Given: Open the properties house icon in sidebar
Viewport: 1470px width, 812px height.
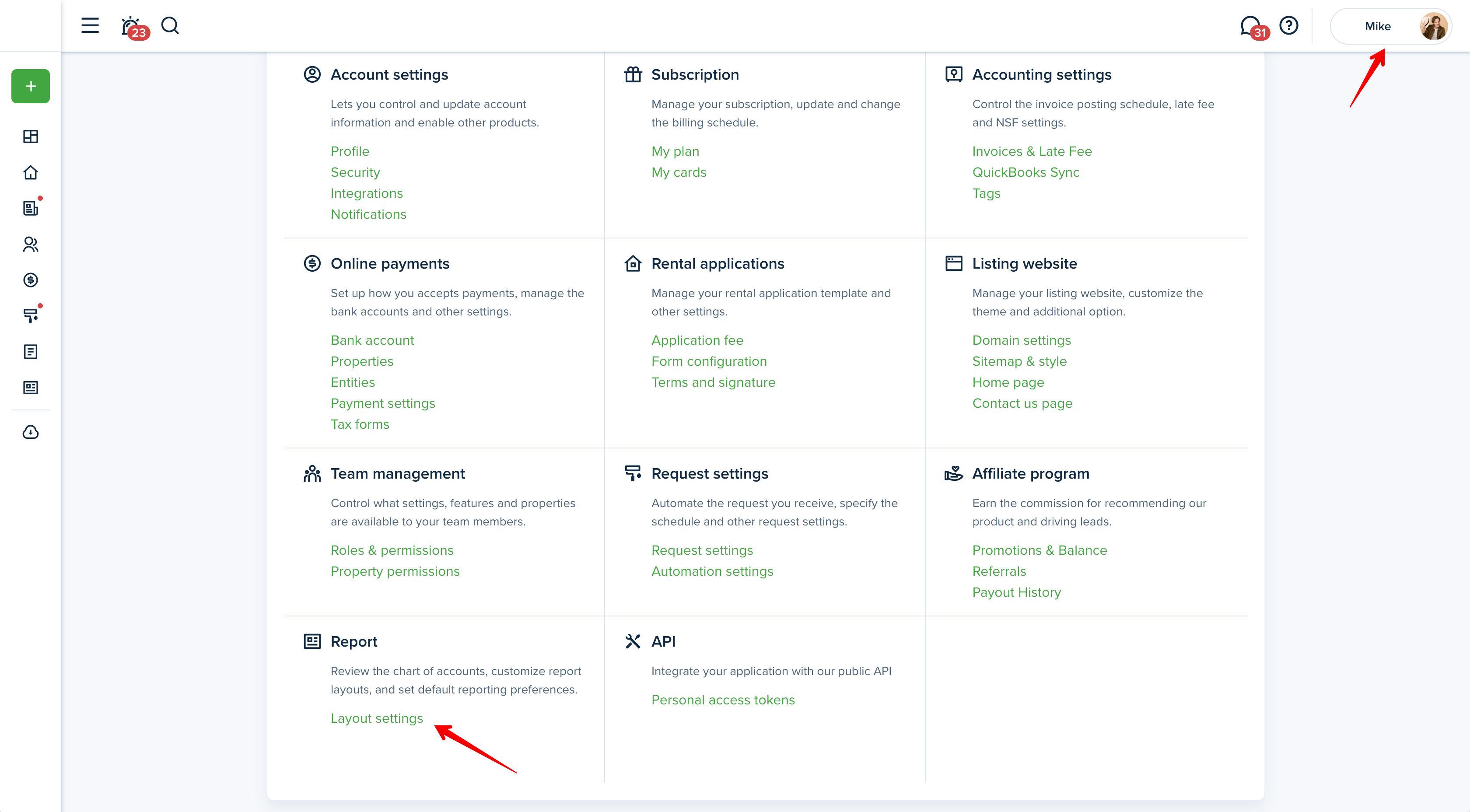Looking at the screenshot, I should tap(31, 172).
